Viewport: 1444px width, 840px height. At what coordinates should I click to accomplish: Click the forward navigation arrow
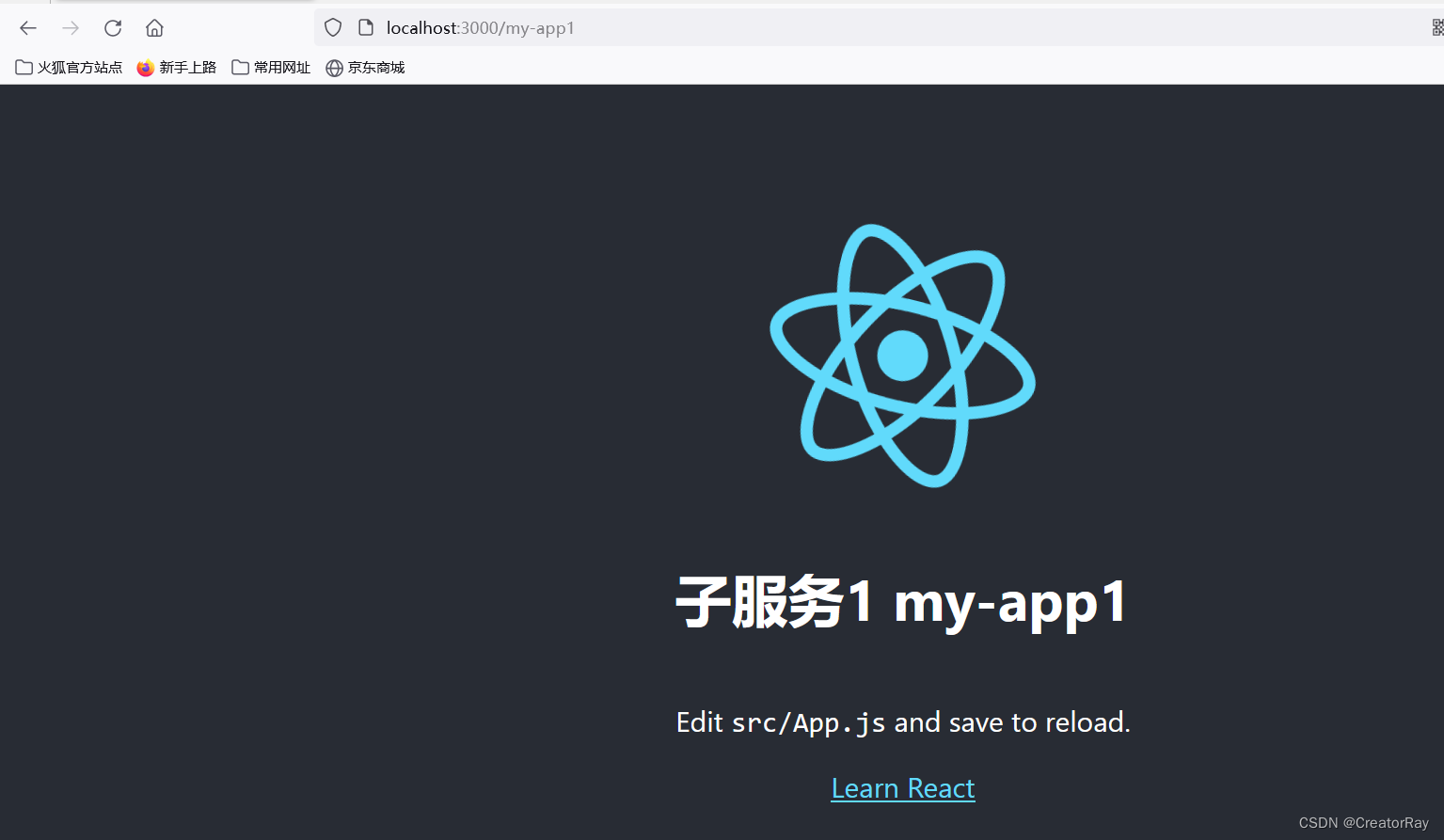coord(71,28)
